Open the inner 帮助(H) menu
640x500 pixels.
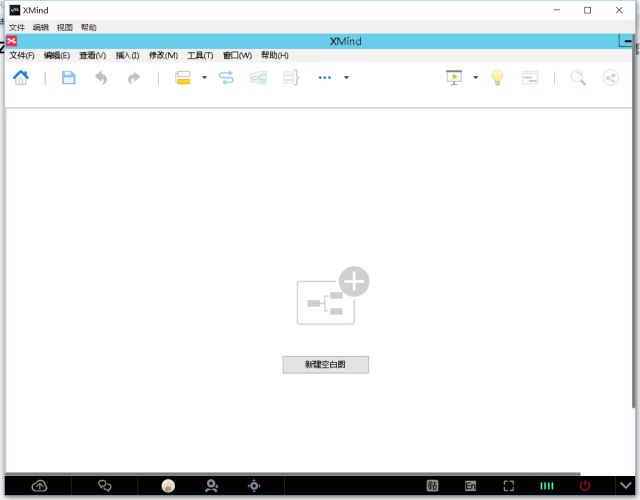[275, 55]
